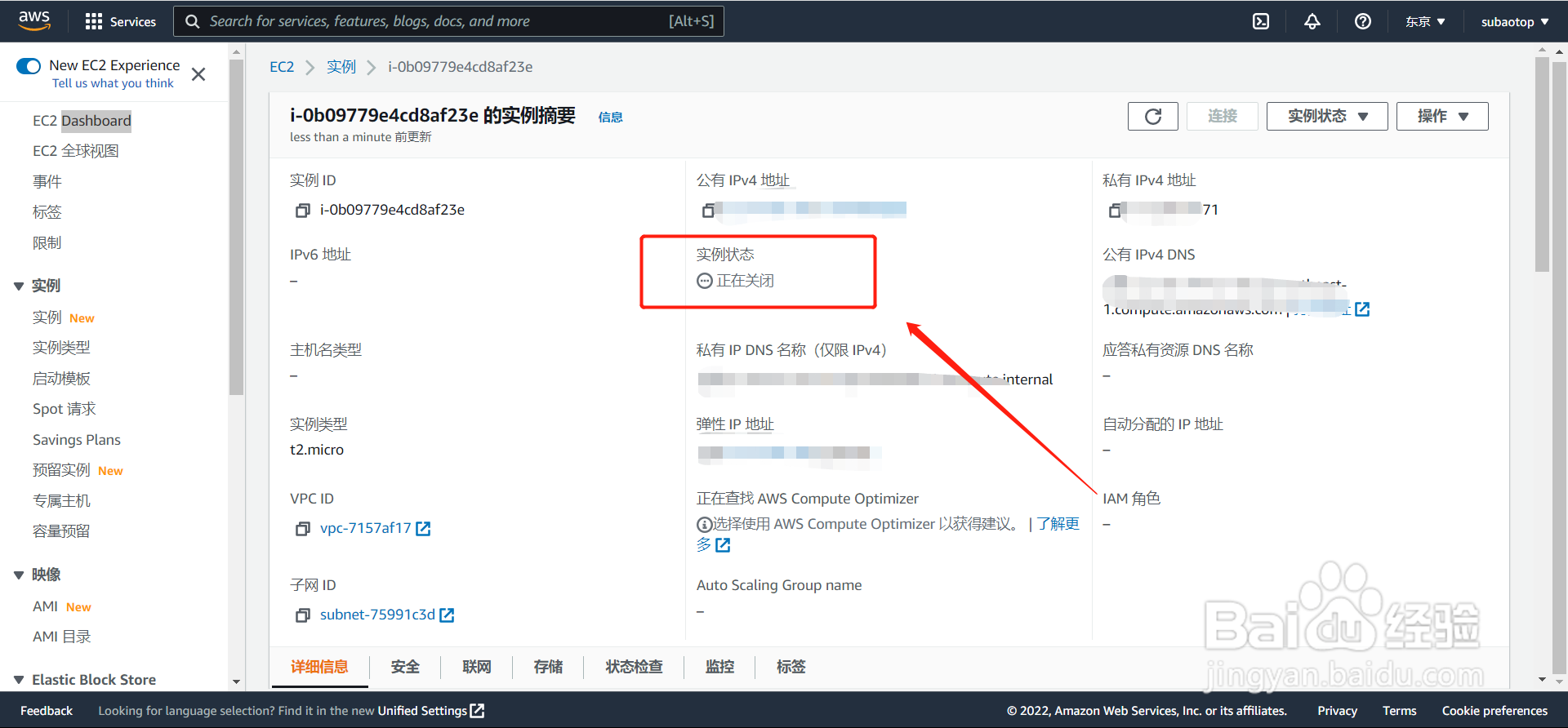Open 启动模板 in sidebar
The width and height of the screenshot is (1568, 728).
click(61, 379)
